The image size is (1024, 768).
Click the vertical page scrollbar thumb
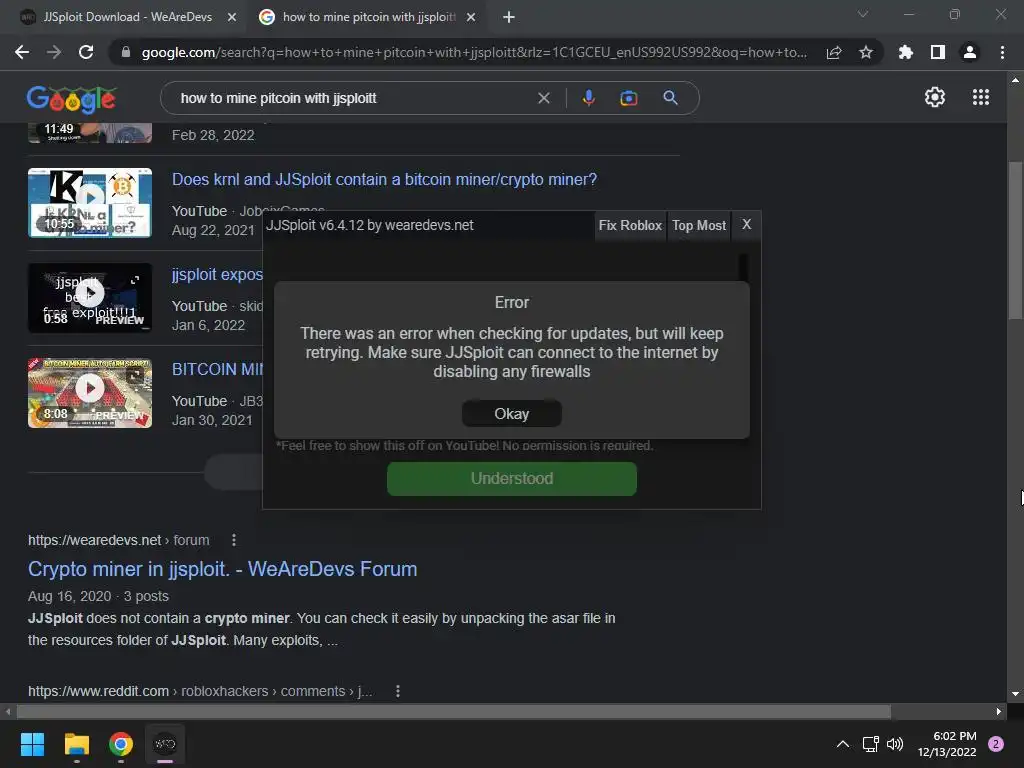pyautogui.click(x=1015, y=240)
